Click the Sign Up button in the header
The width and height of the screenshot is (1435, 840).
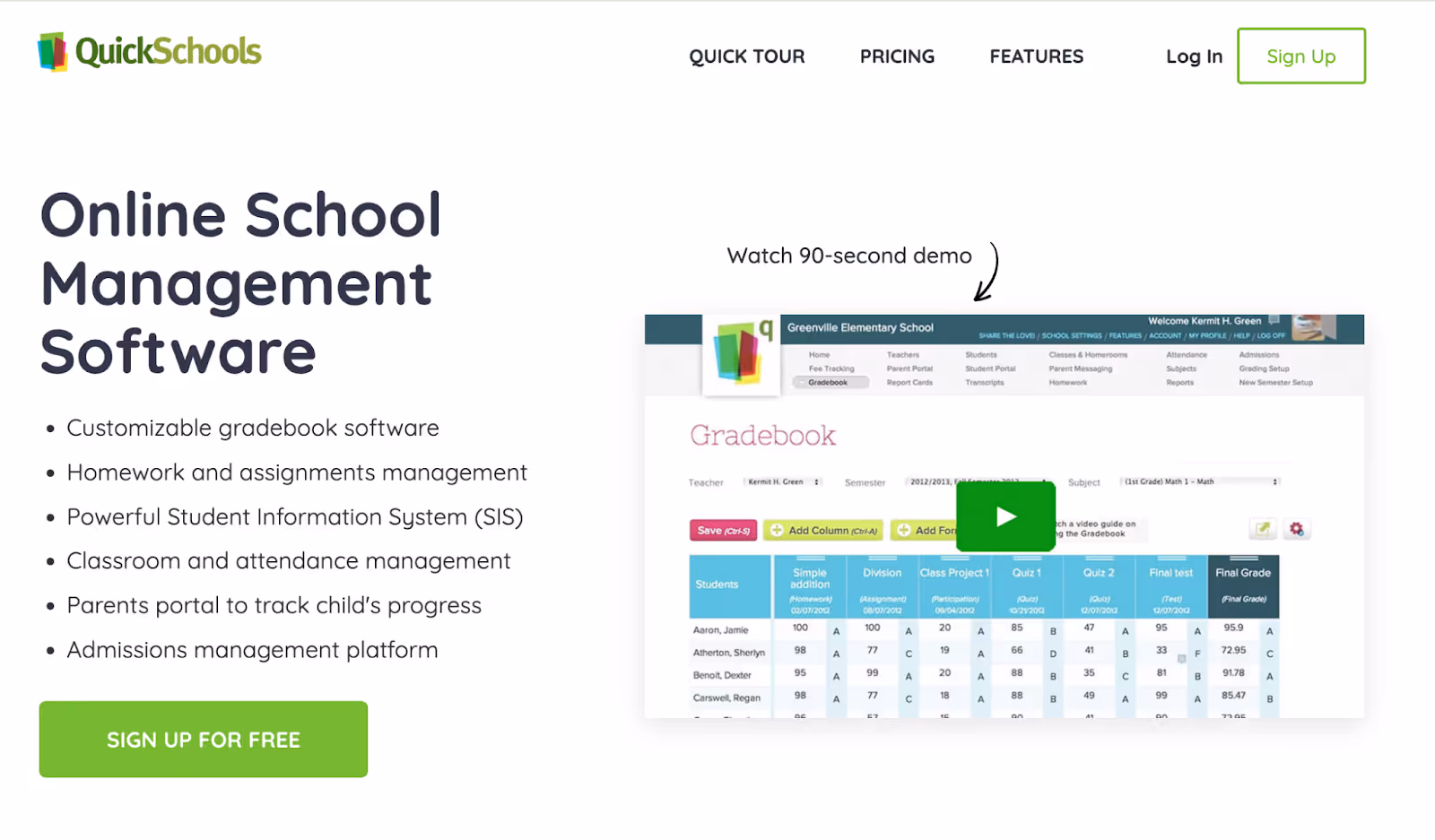point(1300,56)
